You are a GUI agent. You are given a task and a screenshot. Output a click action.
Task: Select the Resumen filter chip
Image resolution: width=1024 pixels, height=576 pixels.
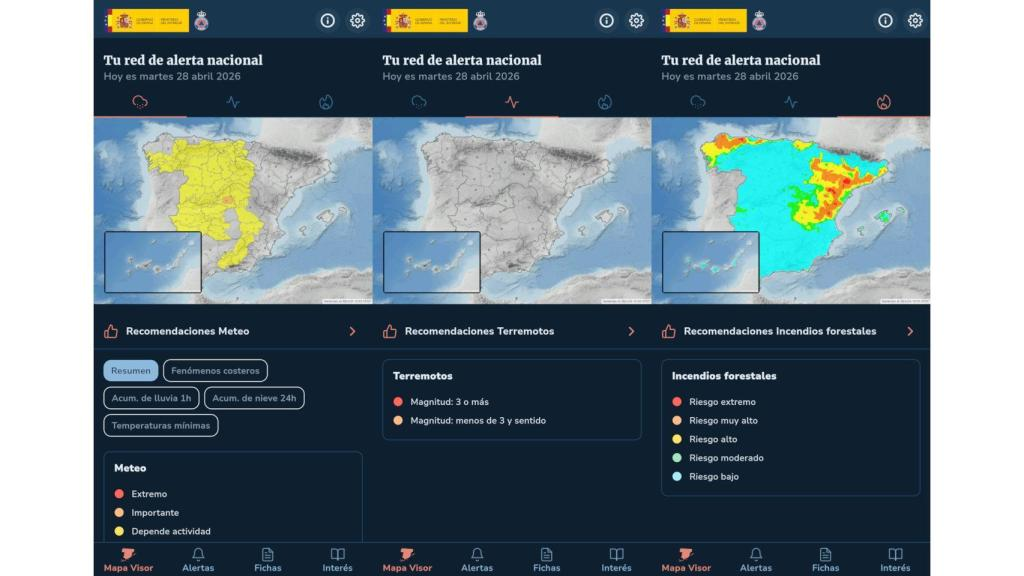(x=131, y=371)
